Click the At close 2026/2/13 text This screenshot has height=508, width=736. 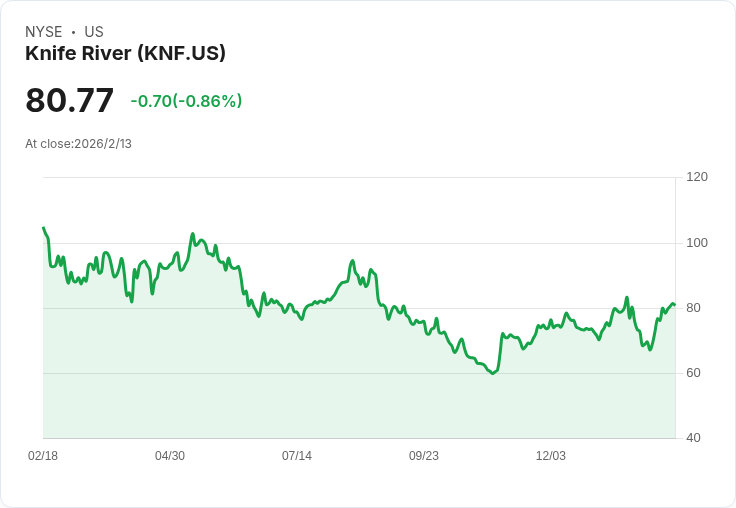(x=78, y=144)
